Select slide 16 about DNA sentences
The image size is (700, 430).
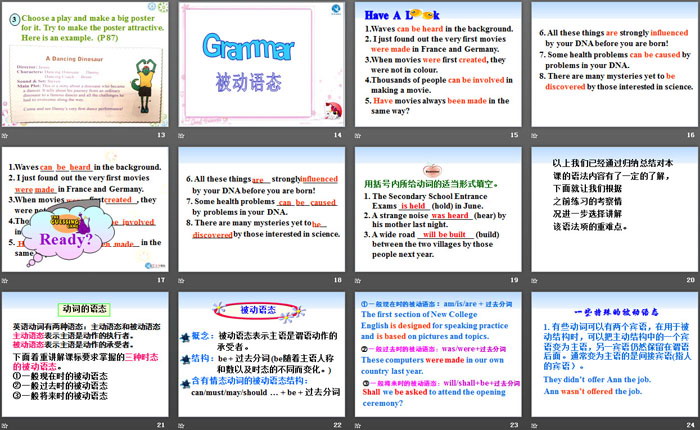point(612,62)
